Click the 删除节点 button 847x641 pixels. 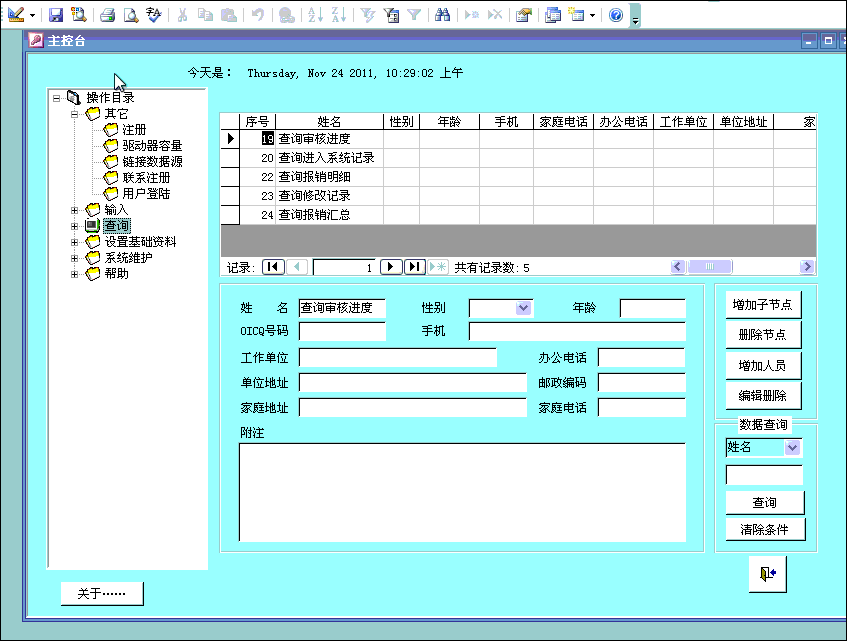pyautogui.click(x=763, y=335)
